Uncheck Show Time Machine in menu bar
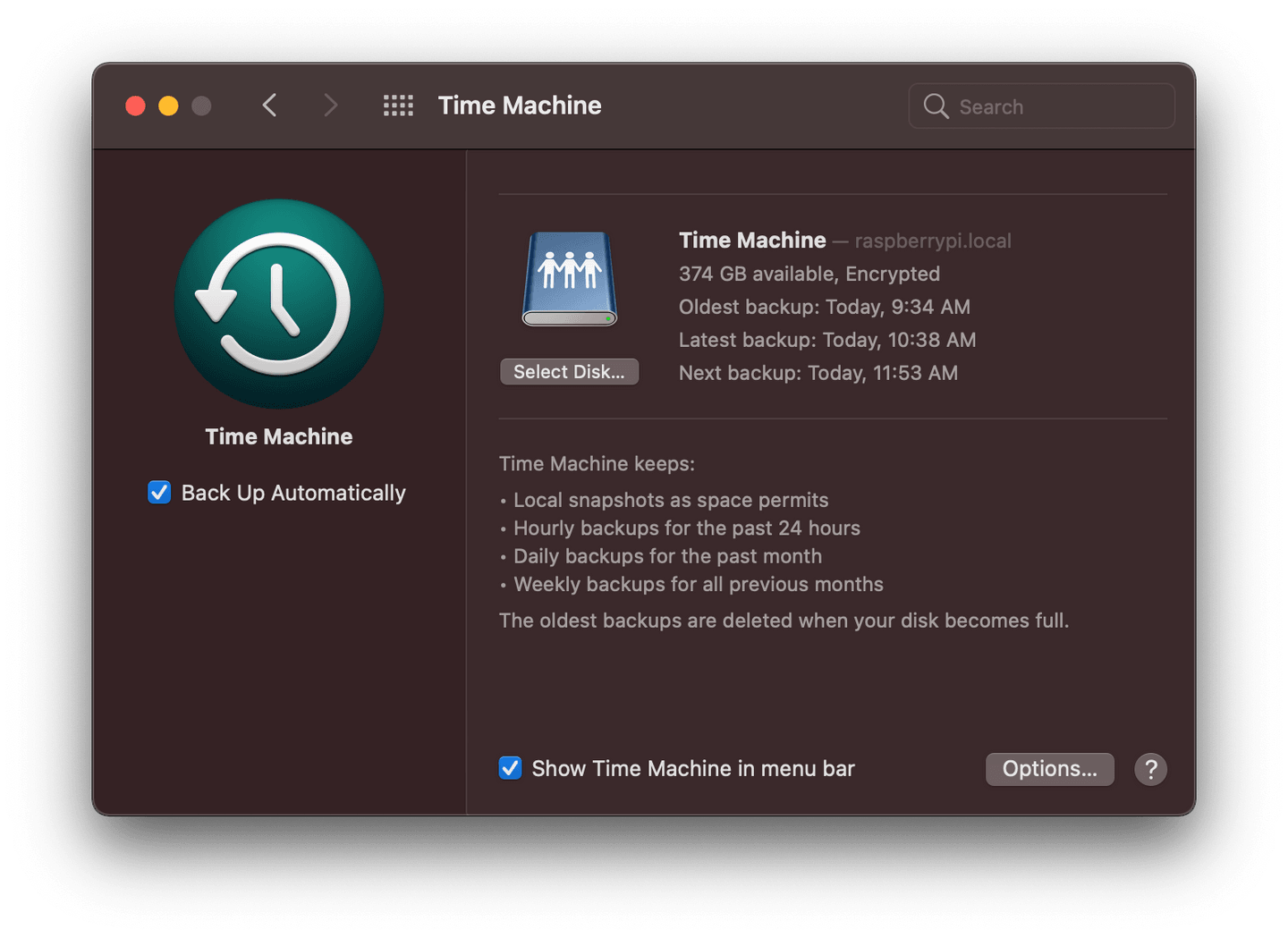Image resolution: width=1288 pixels, height=938 pixels. (510, 767)
